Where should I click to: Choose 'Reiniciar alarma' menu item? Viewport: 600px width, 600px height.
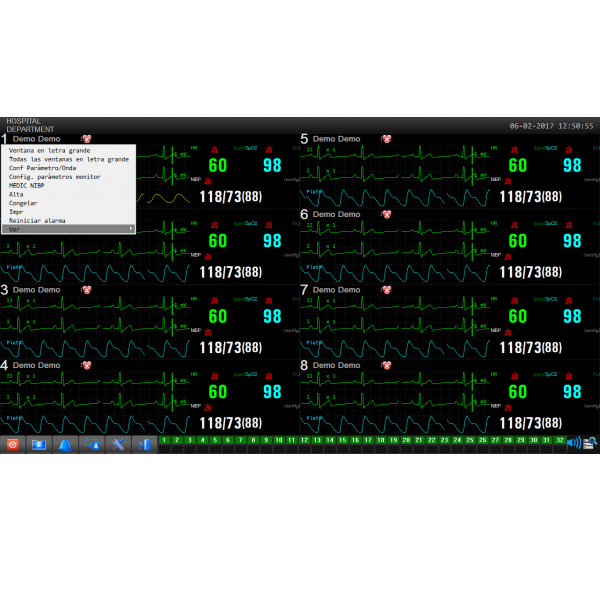68,221
